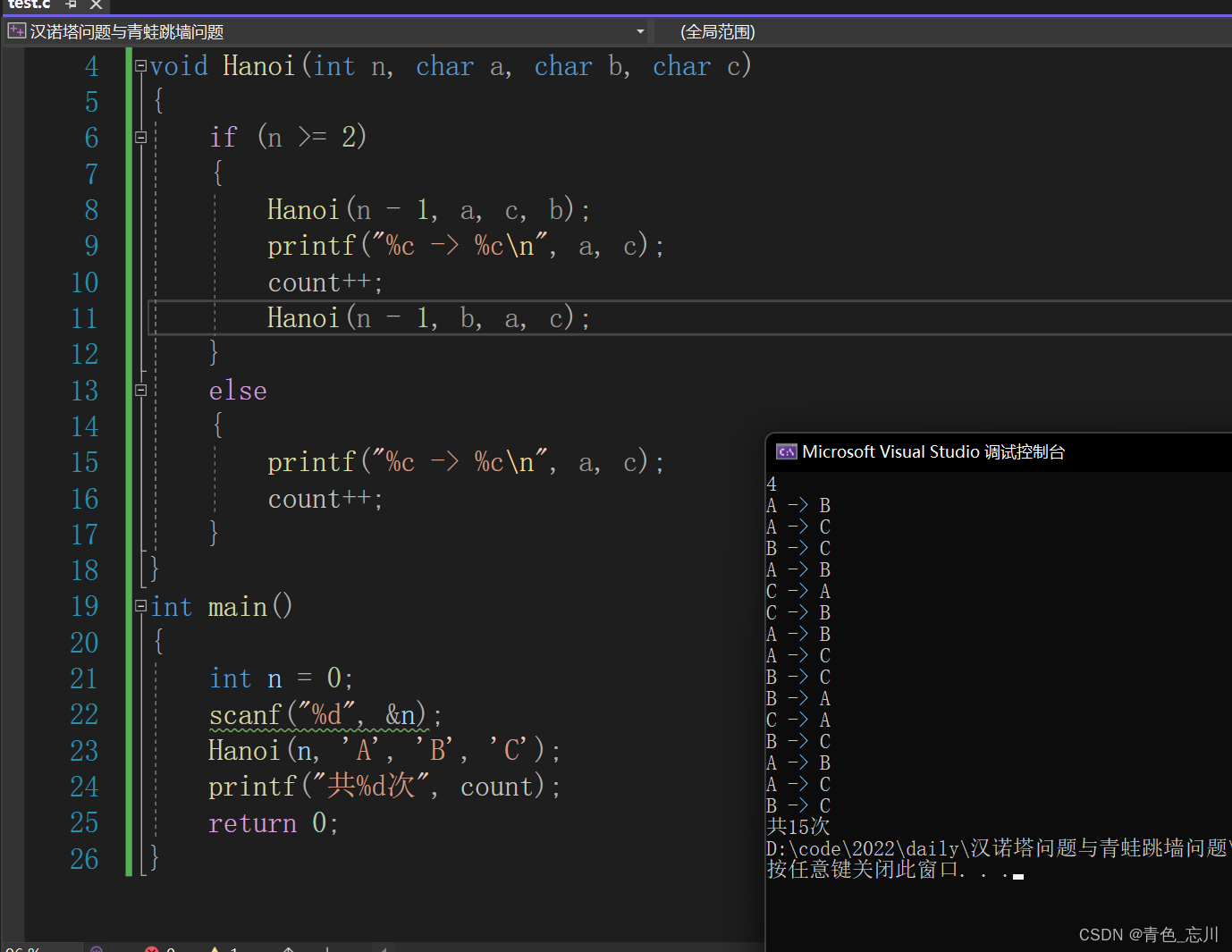Click the red error count icon in status strip

click(152, 949)
